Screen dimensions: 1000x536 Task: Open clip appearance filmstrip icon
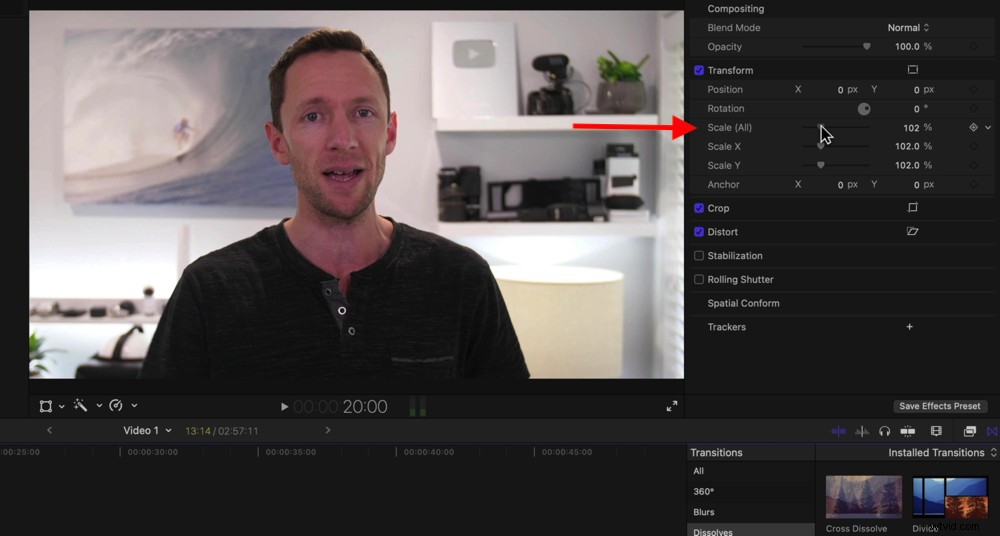[x=936, y=431]
